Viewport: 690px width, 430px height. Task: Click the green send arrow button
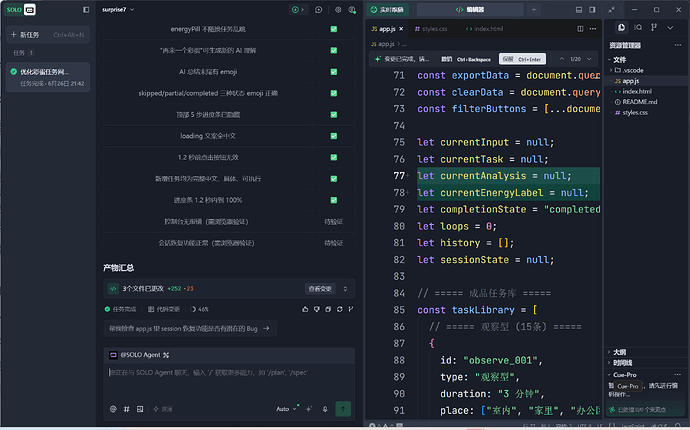coord(343,409)
